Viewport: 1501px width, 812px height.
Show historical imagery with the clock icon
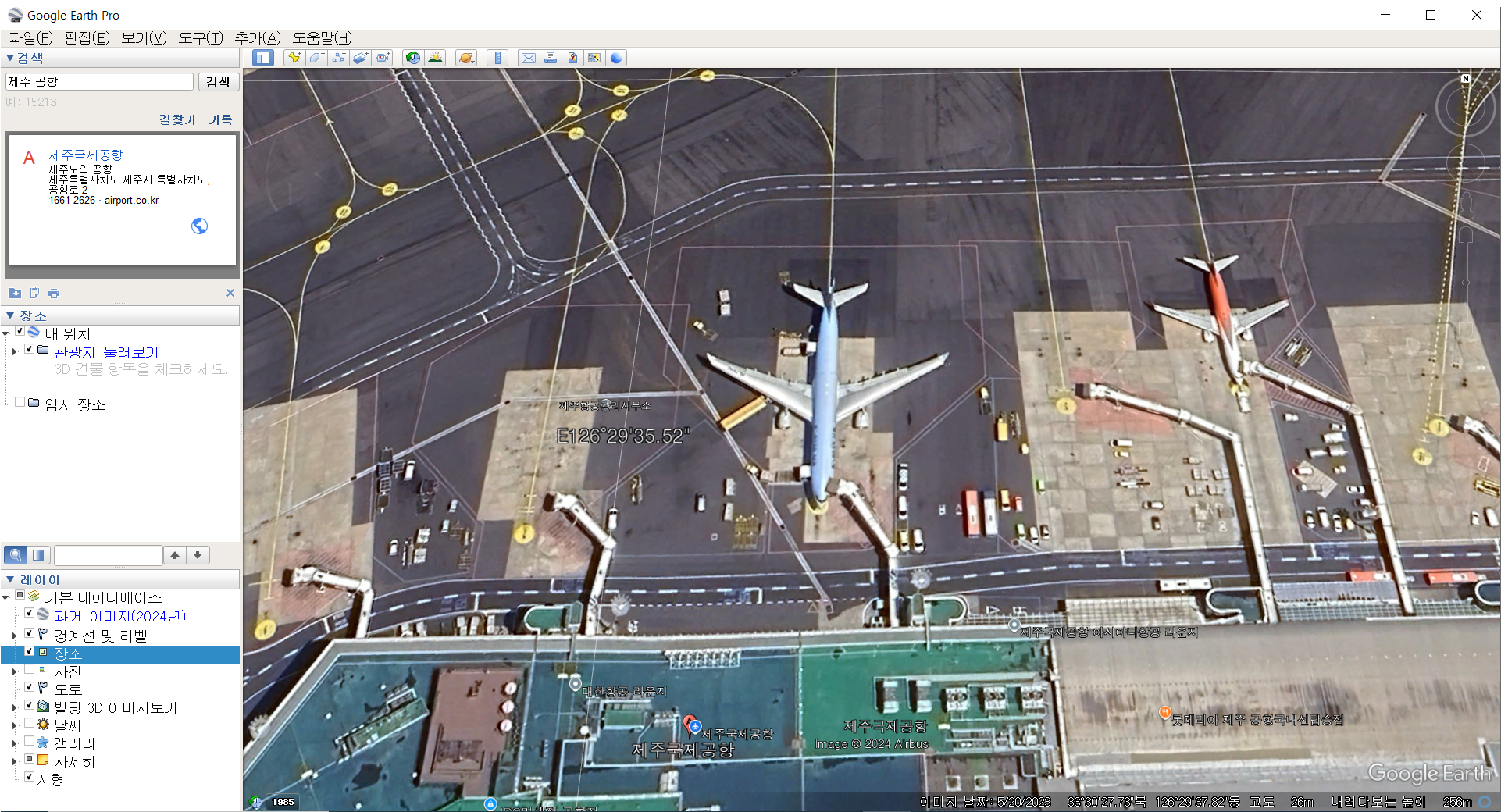412,58
